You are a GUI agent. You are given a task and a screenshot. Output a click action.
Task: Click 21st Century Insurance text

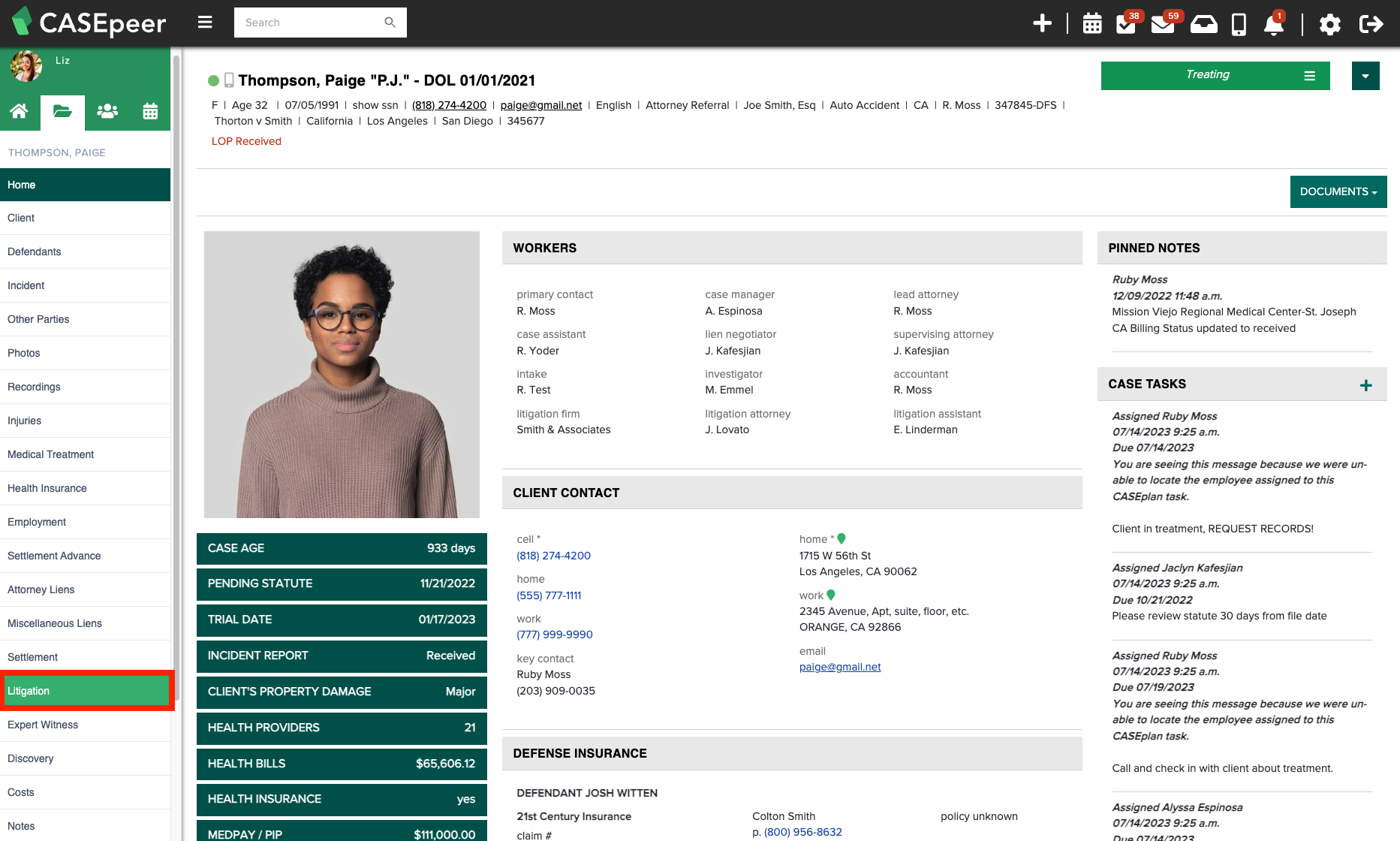click(574, 816)
